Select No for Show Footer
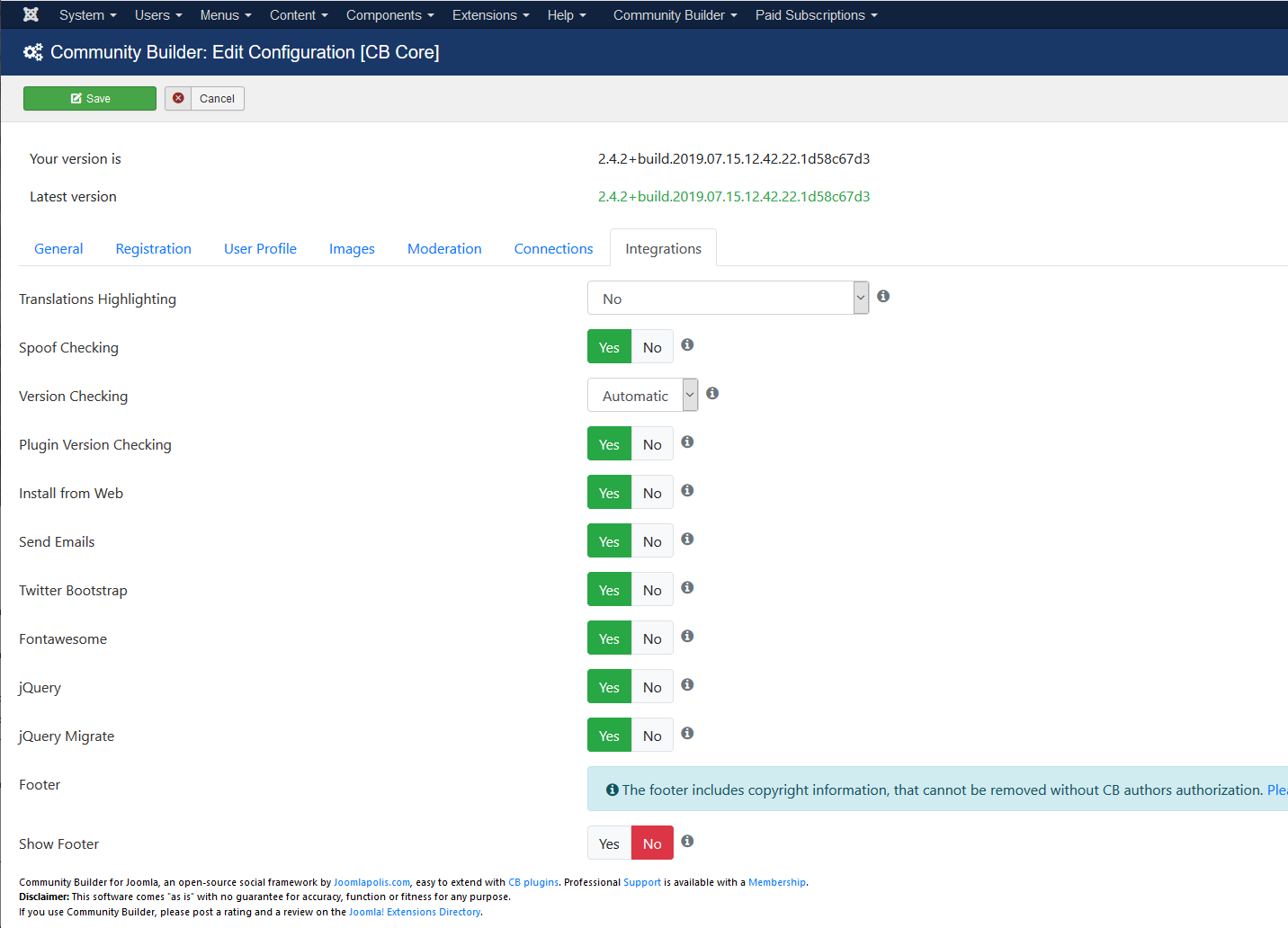Screen dimensions: 1288x928 click(x=652, y=843)
